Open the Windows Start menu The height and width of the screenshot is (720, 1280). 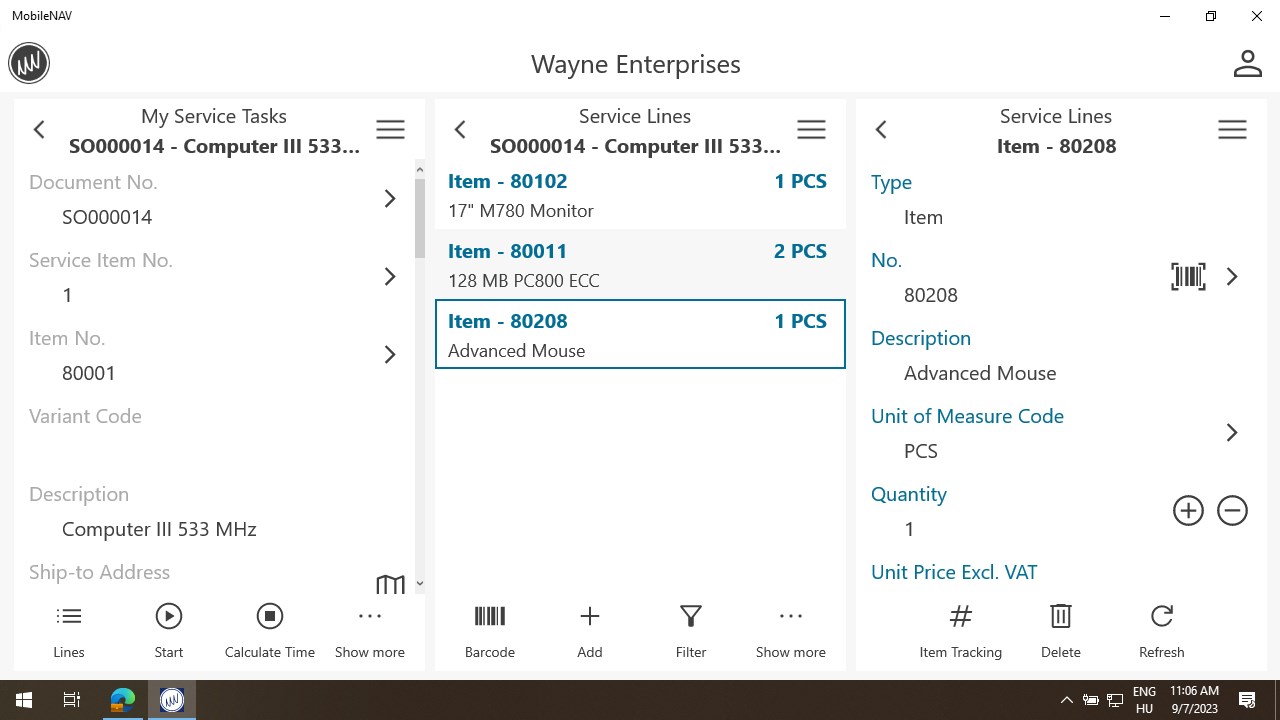[x=24, y=700]
